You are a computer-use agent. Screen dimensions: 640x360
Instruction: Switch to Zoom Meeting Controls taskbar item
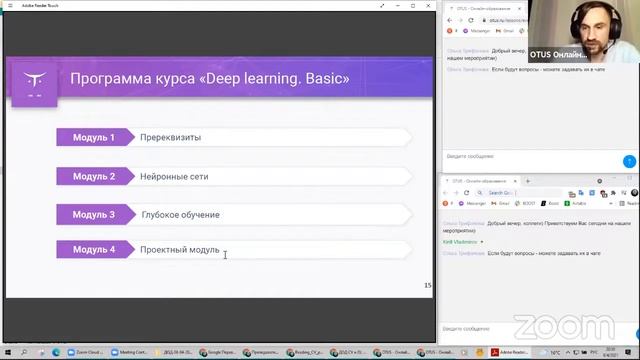click(129, 352)
